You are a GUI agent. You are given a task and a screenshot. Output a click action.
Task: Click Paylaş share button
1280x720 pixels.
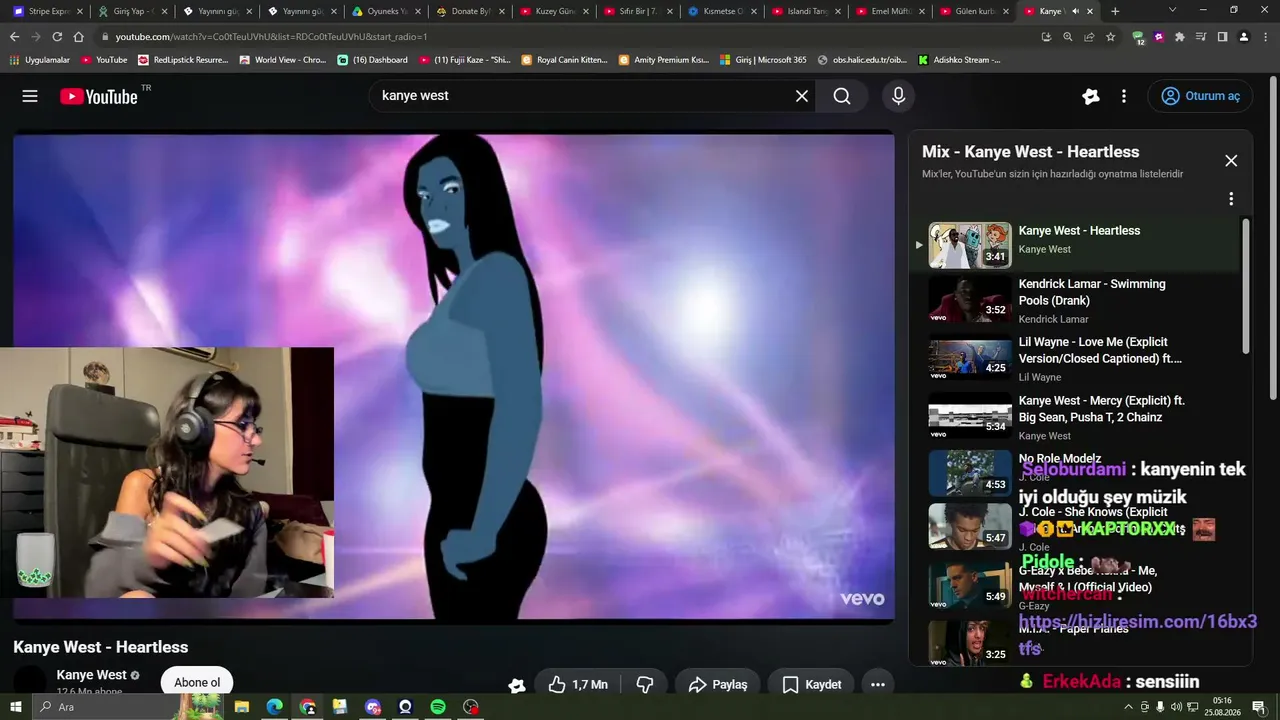718,685
